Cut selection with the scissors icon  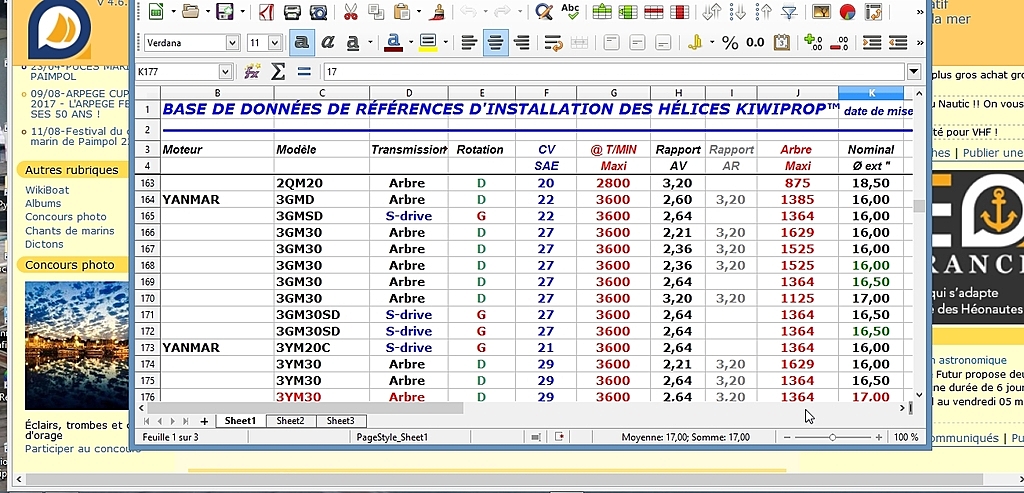click(350, 11)
